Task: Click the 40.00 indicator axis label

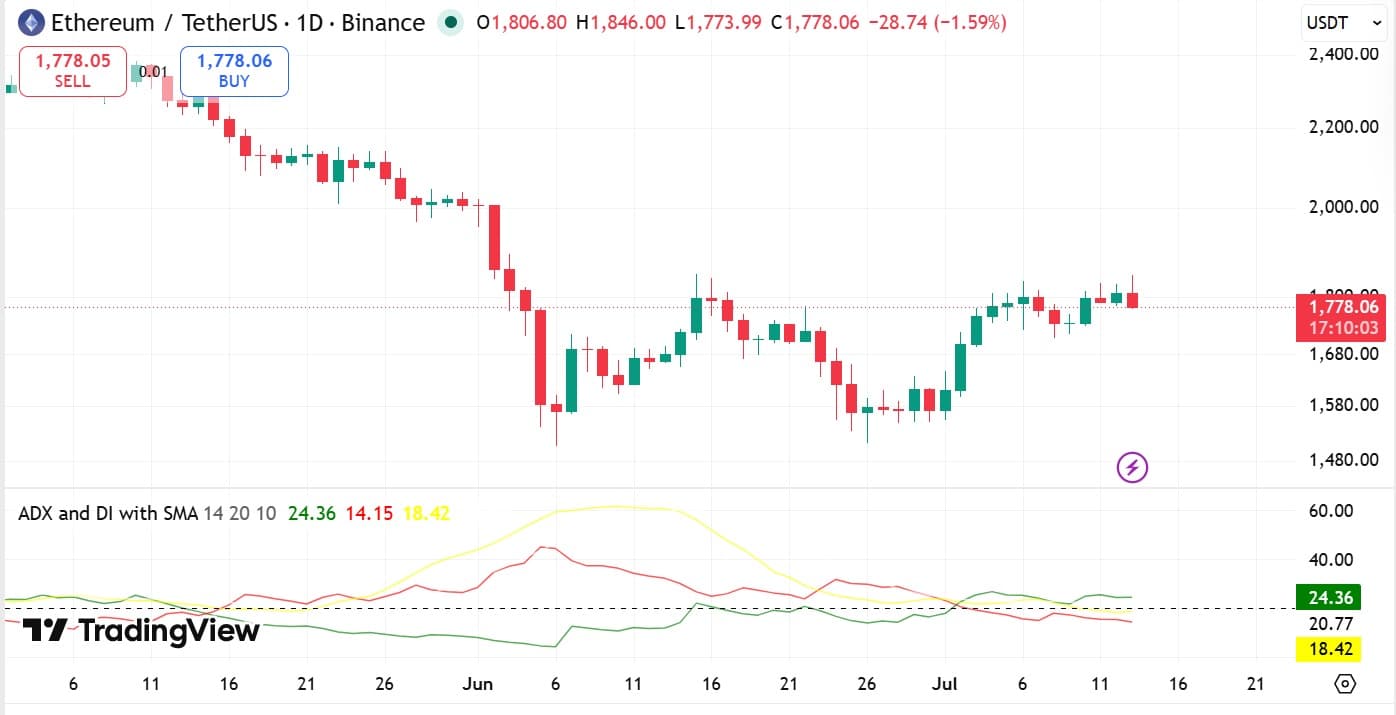Action: (x=1331, y=559)
